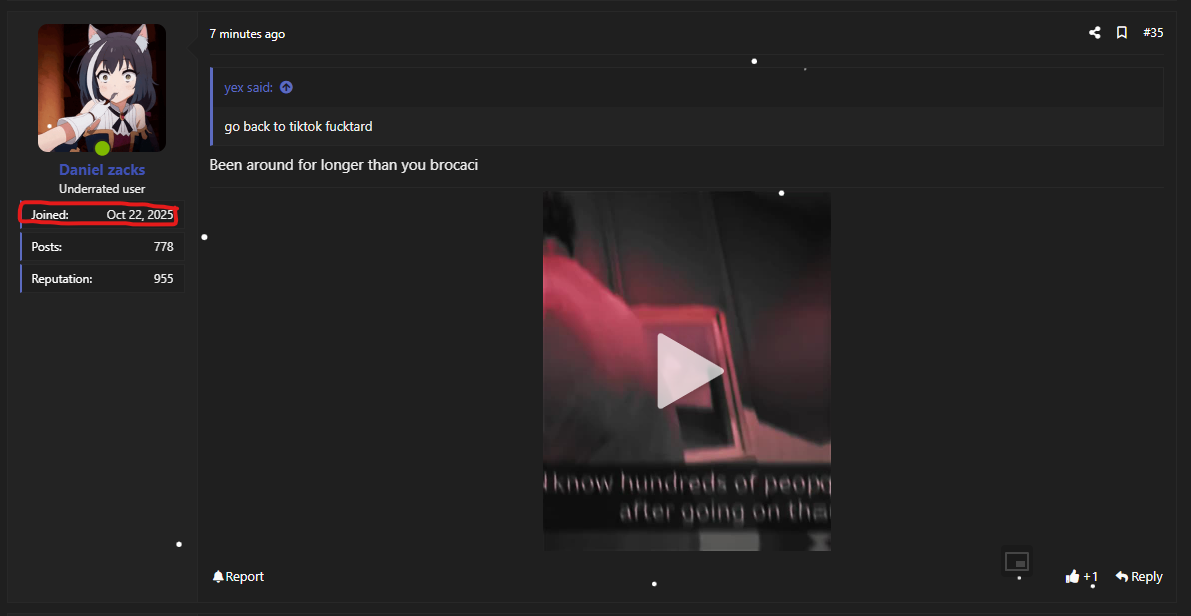
Task: Click the "7 minutes ago" timestamp
Action: coord(247,34)
